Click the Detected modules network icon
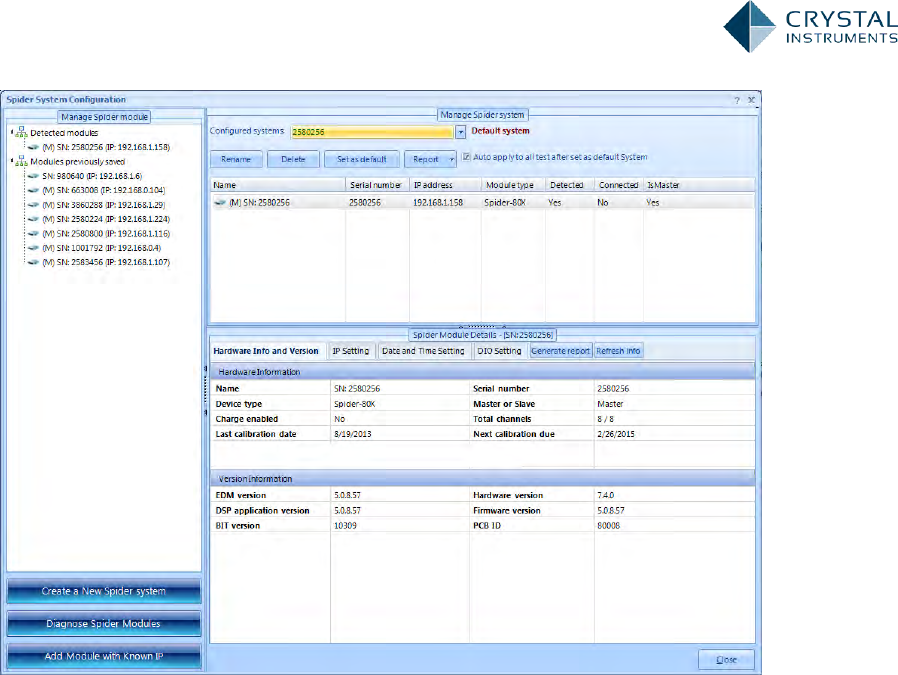The height and width of the screenshot is (675, 898). point(21,132)
